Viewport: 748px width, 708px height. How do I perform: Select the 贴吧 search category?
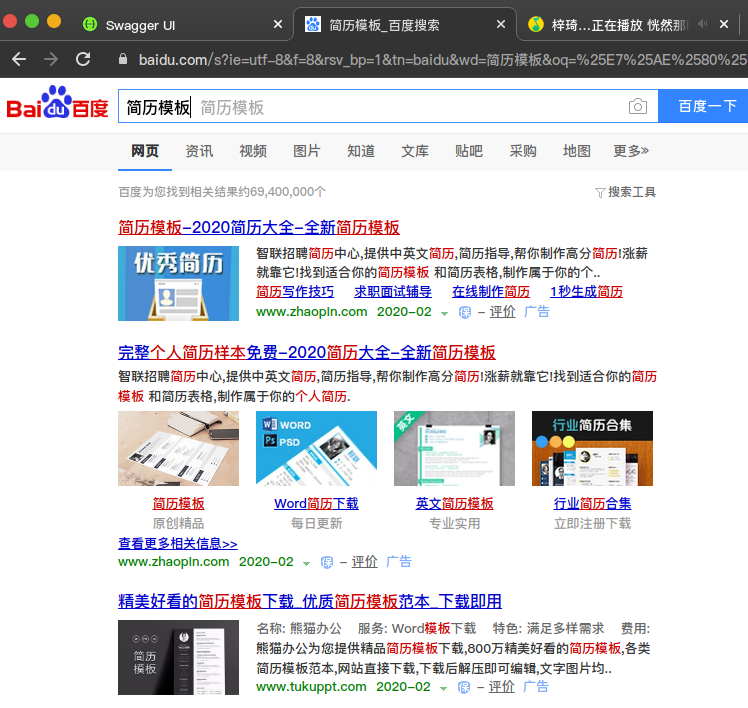coord(469,151)
